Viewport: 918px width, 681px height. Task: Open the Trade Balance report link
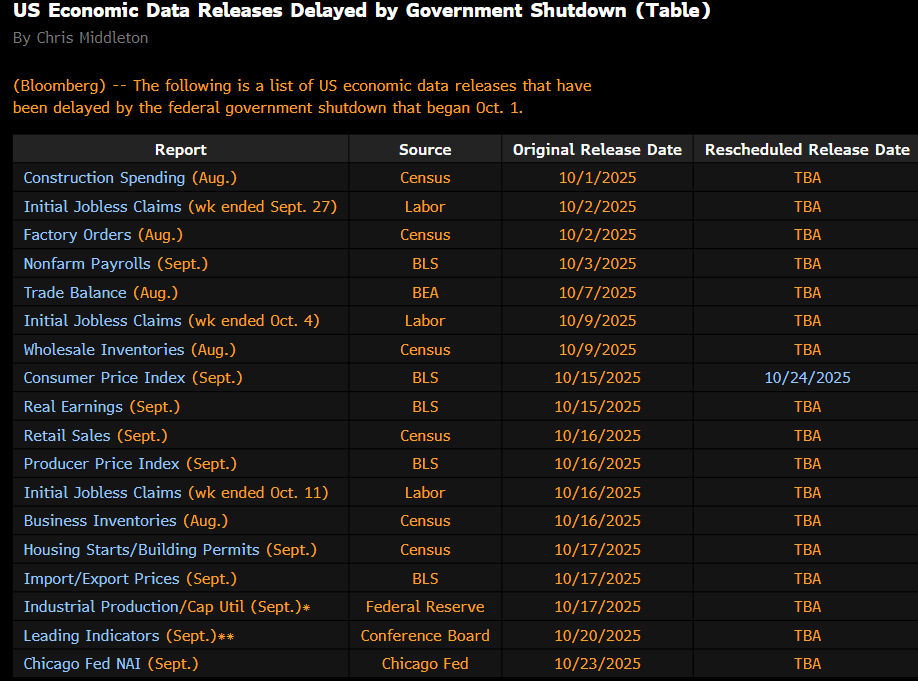coord(75,293)
